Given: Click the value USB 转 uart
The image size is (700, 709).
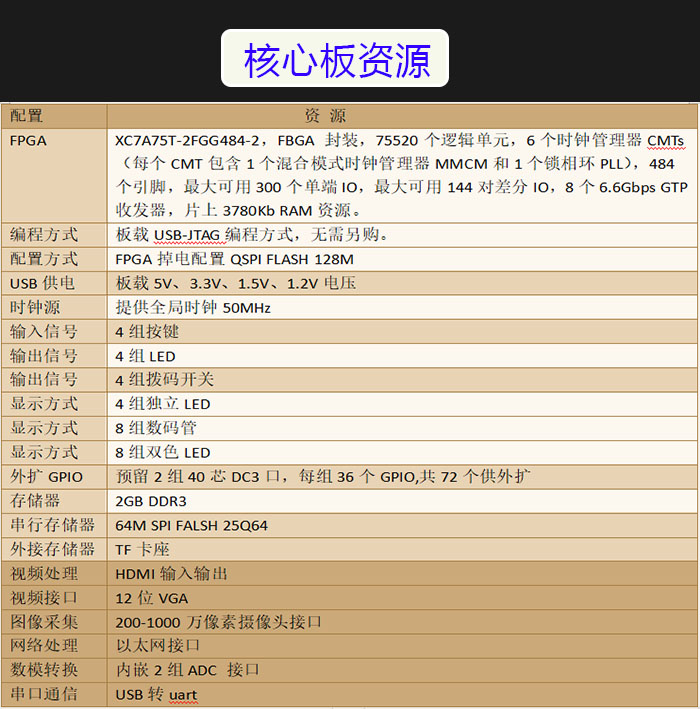Looking at the screenshot, I should pyautogui.click(x=156, y=695).
